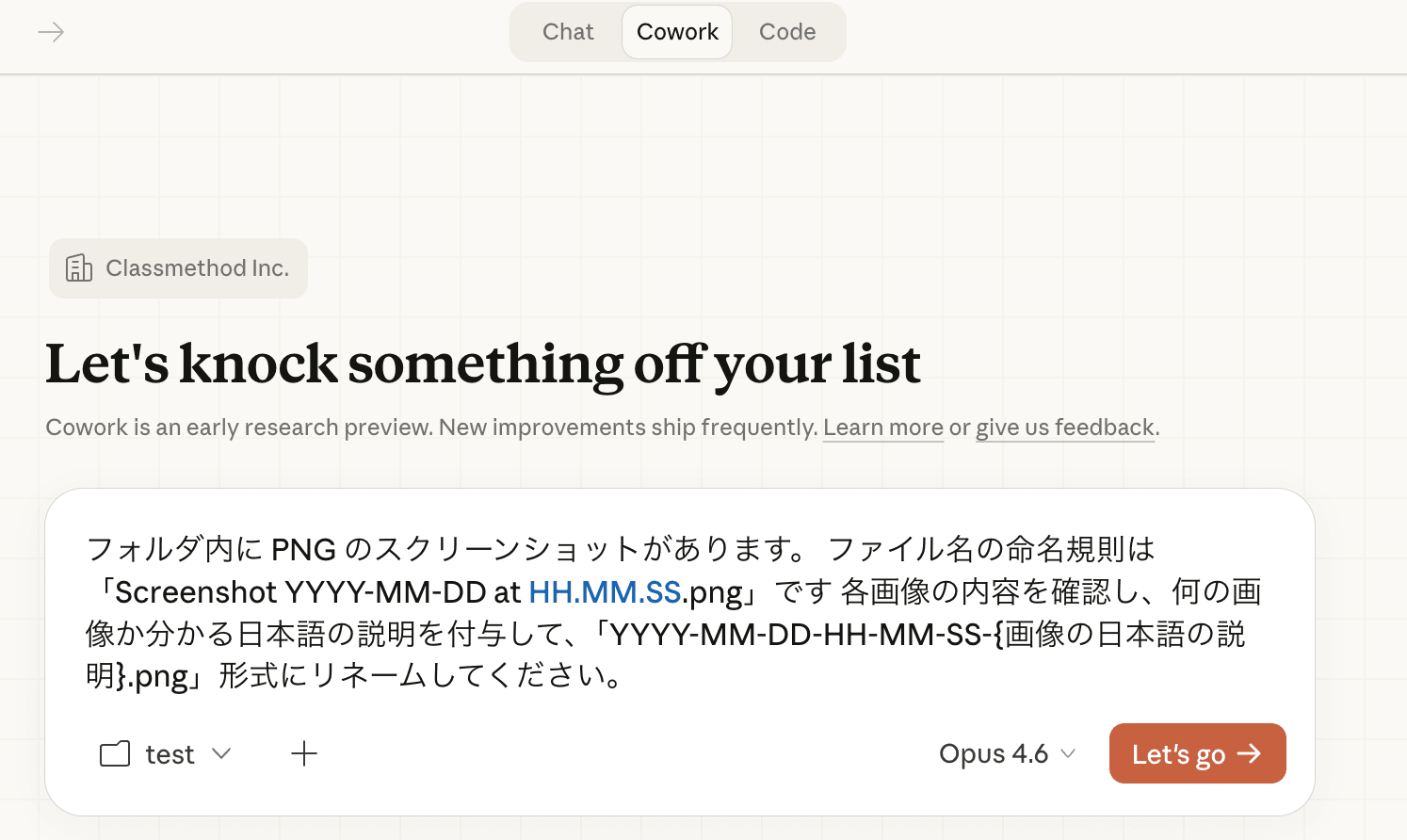
Task: Click the building icon beside Classmethod Inc.
Action: point(79,268)
